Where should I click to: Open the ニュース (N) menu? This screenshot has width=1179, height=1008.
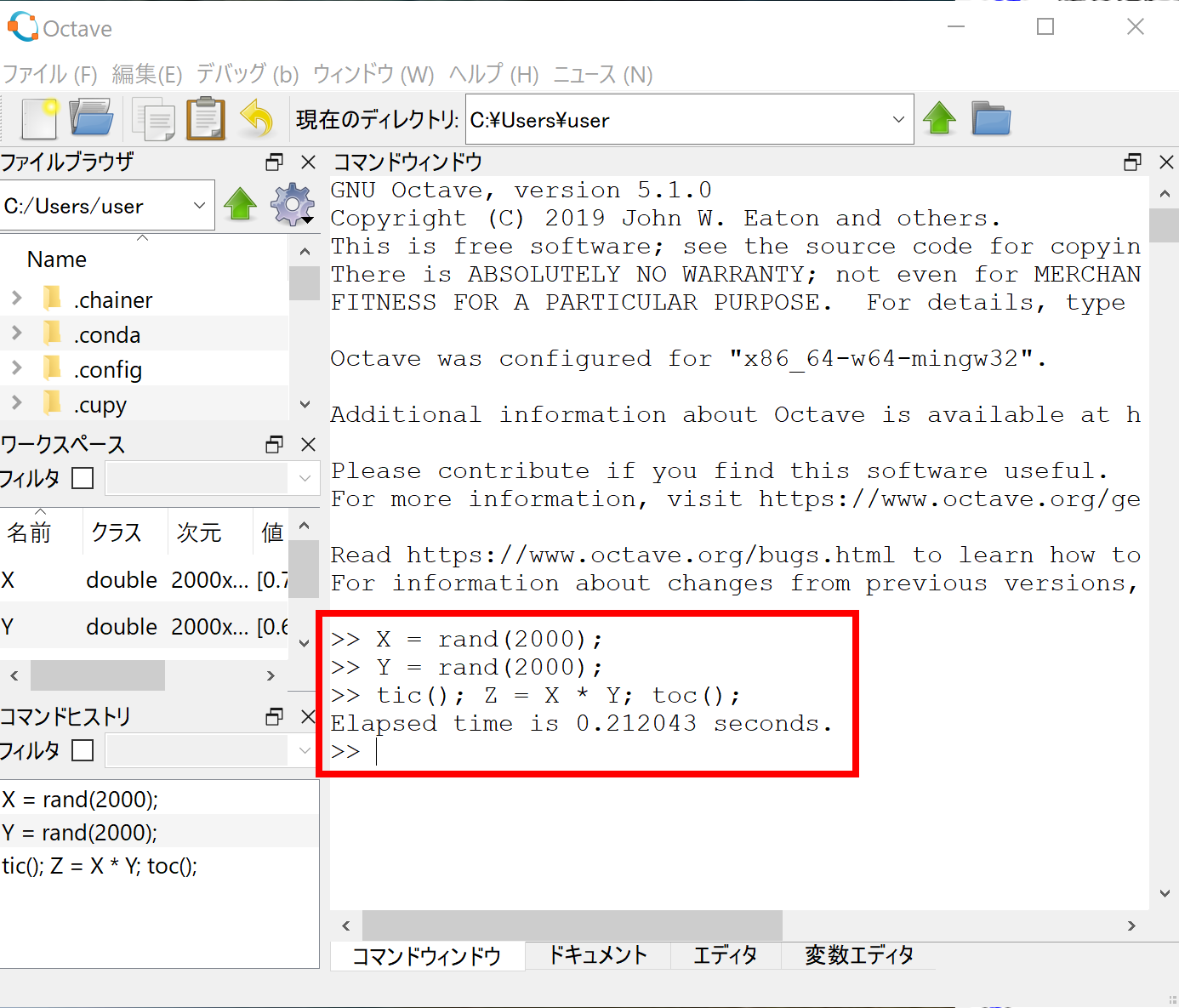603,75
